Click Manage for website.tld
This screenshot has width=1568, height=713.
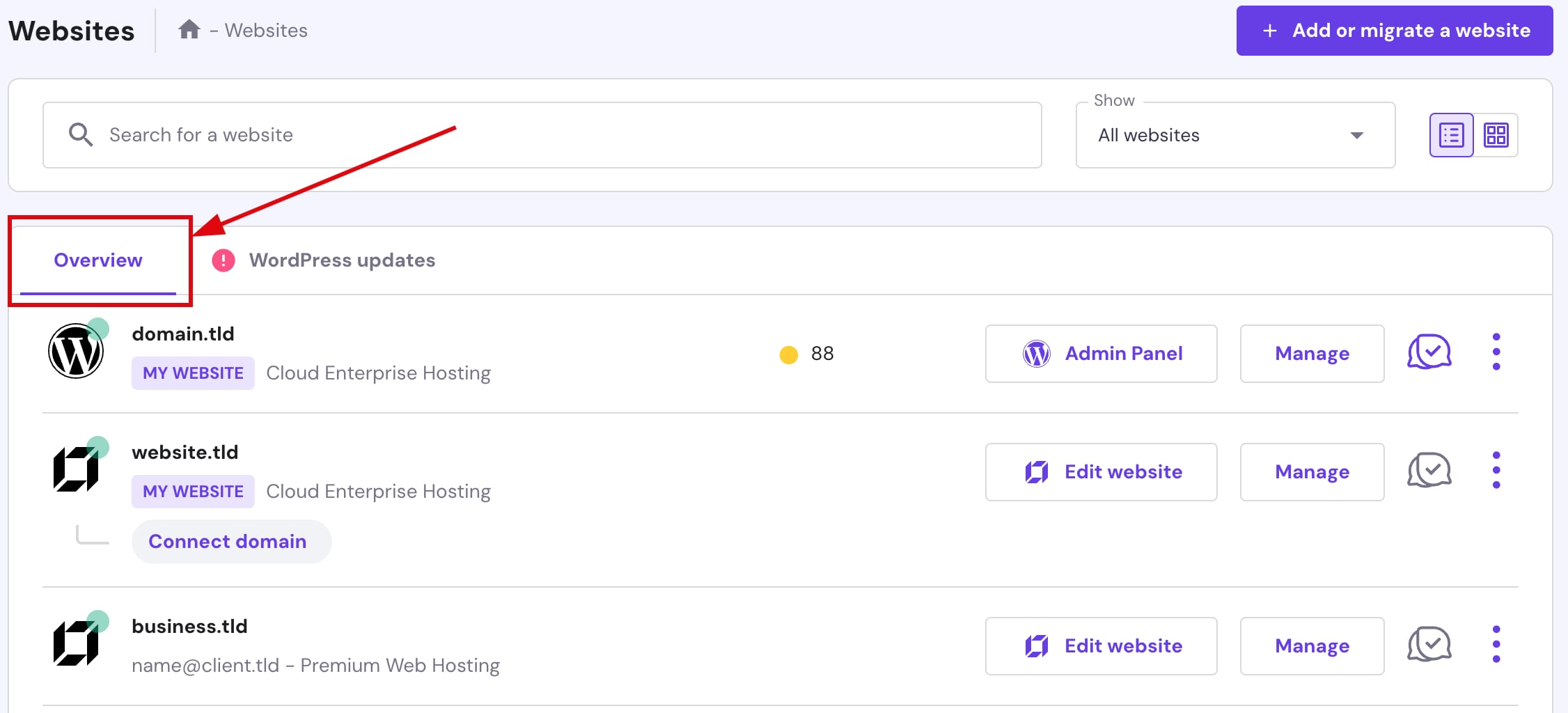pyautogui.click(x=1312, y=471)
